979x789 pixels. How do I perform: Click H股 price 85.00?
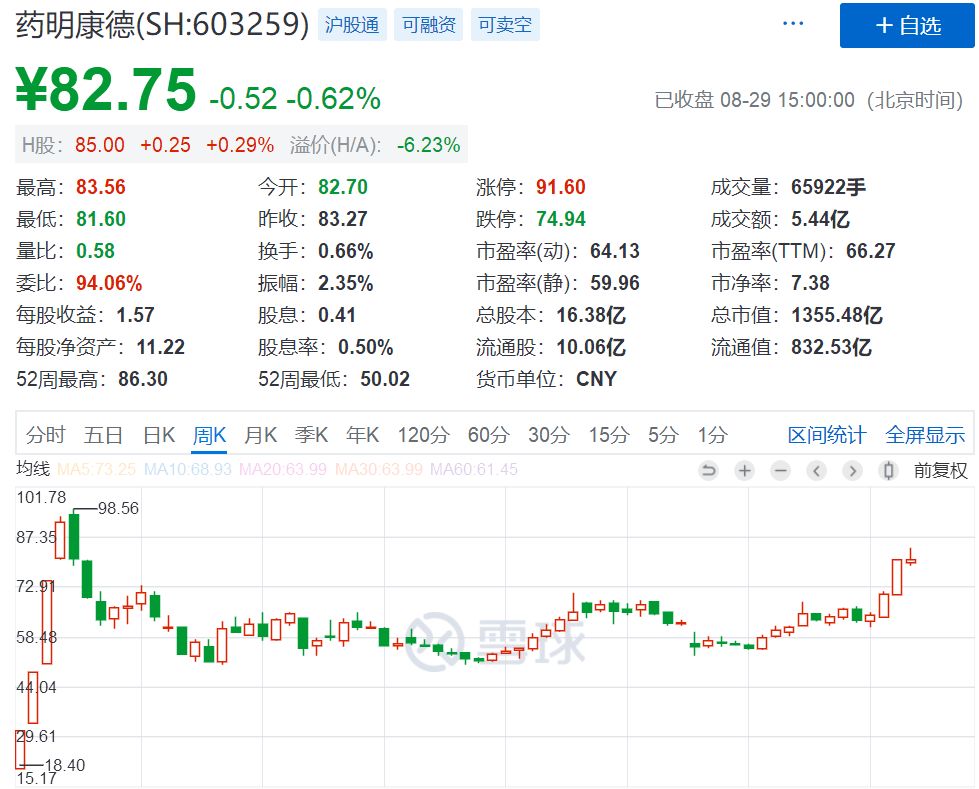point(100,145)
